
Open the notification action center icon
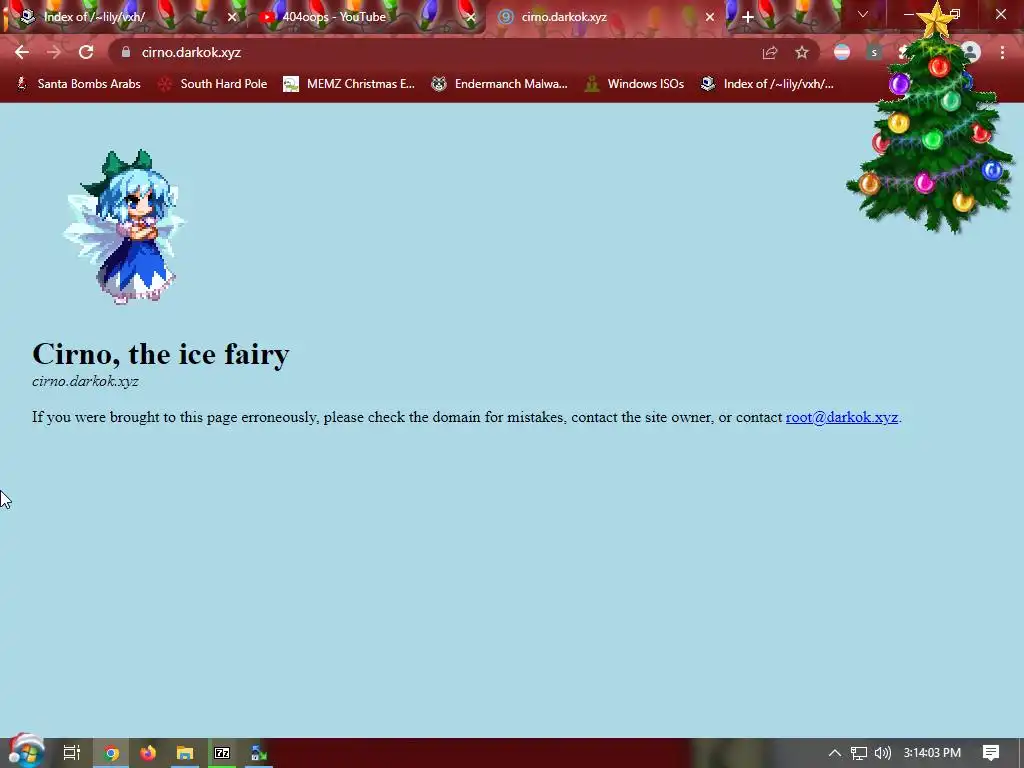pyautogui.click(x=991, y=753)
